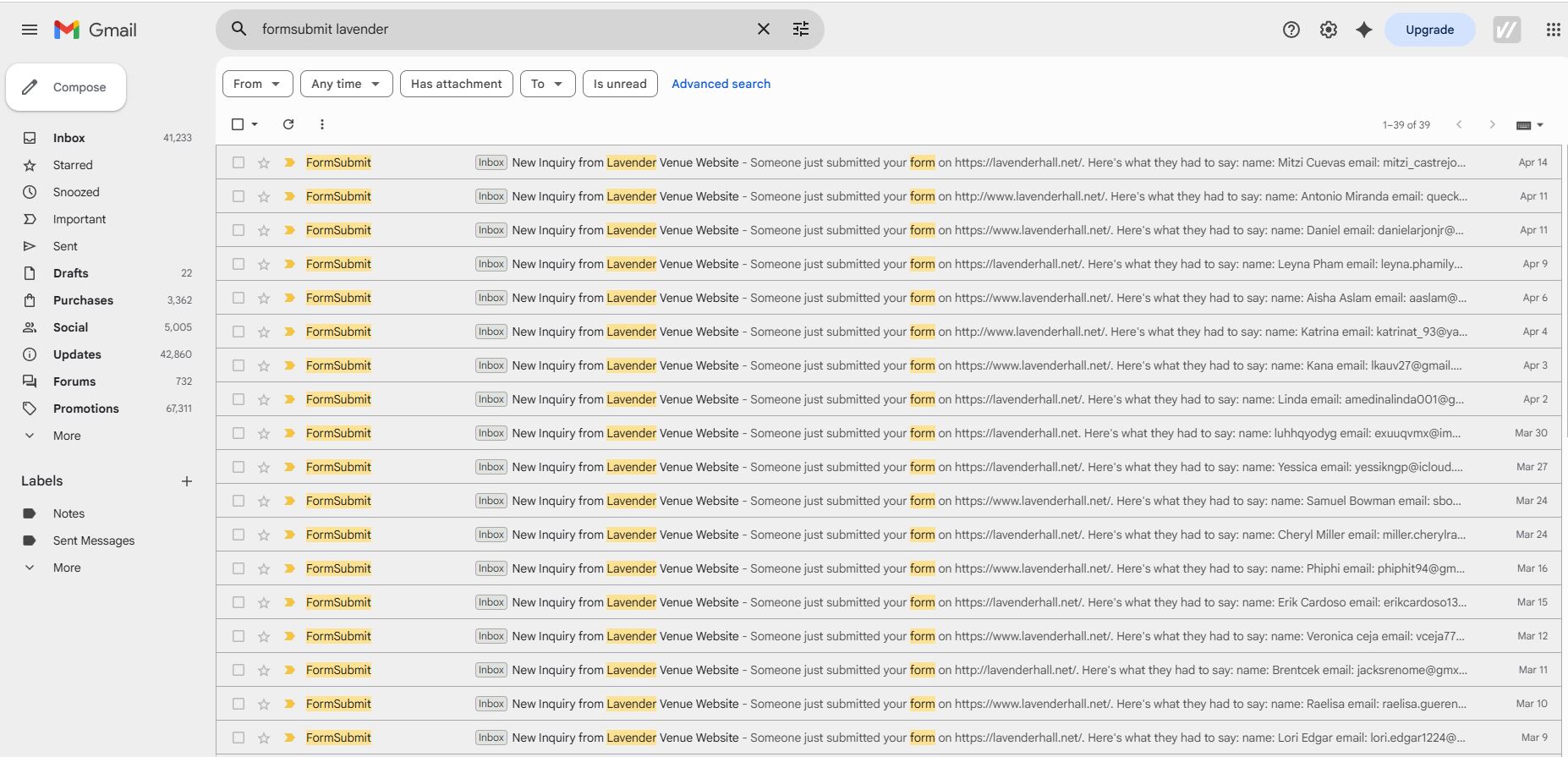Click the Upgrade button
Viewport: 1568px width, 757px height.
(x=1430, y=30)
